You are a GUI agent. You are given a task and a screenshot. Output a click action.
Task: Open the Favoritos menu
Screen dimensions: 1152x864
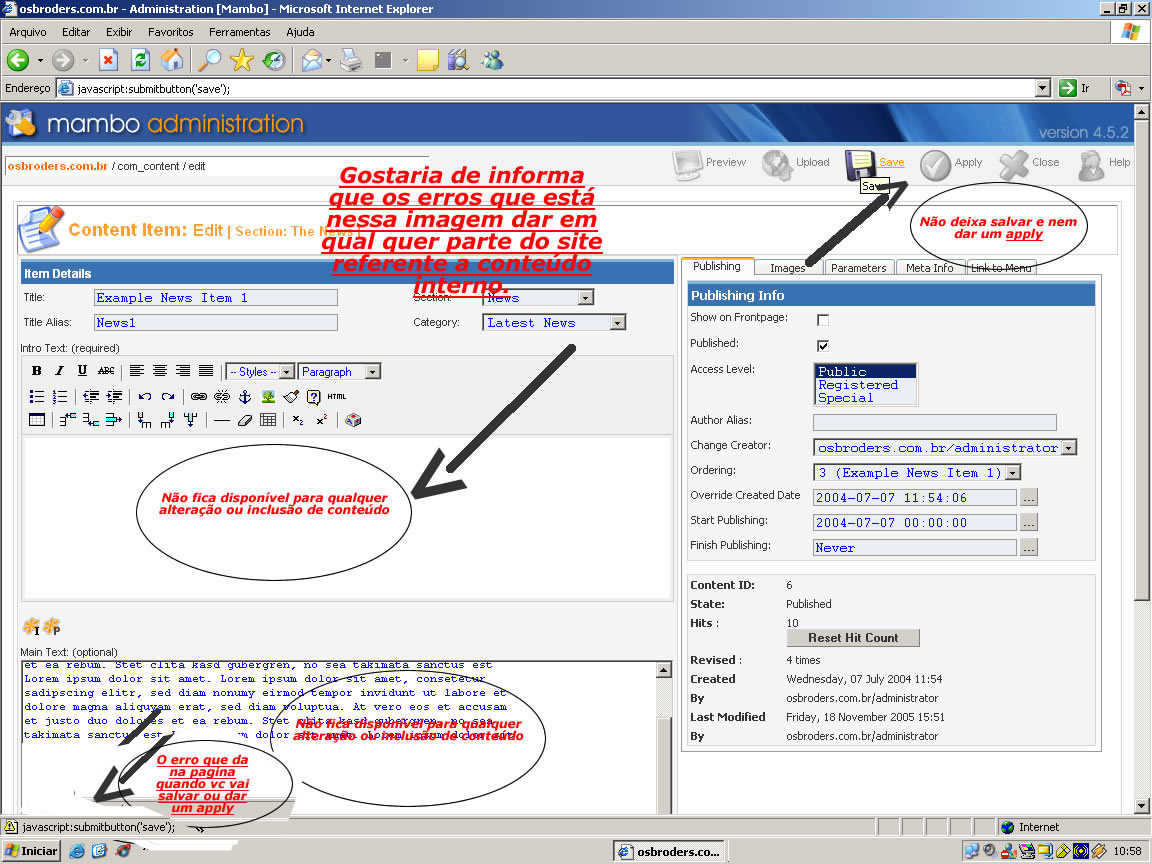point(170,32)
